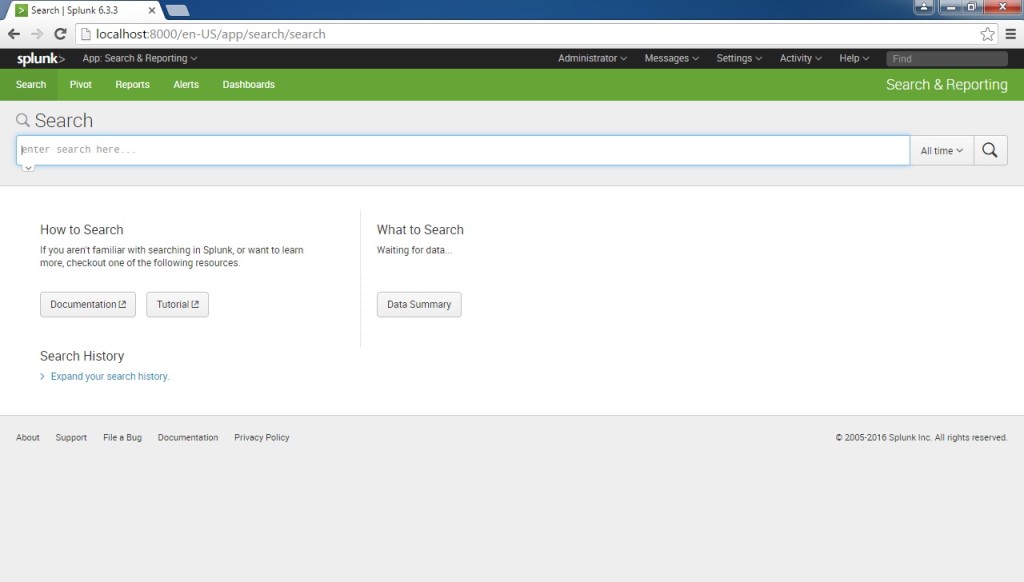1024x582 pixels.
Task: Open the App: Search & Reporting dropdown
Action: click(140, 58)
